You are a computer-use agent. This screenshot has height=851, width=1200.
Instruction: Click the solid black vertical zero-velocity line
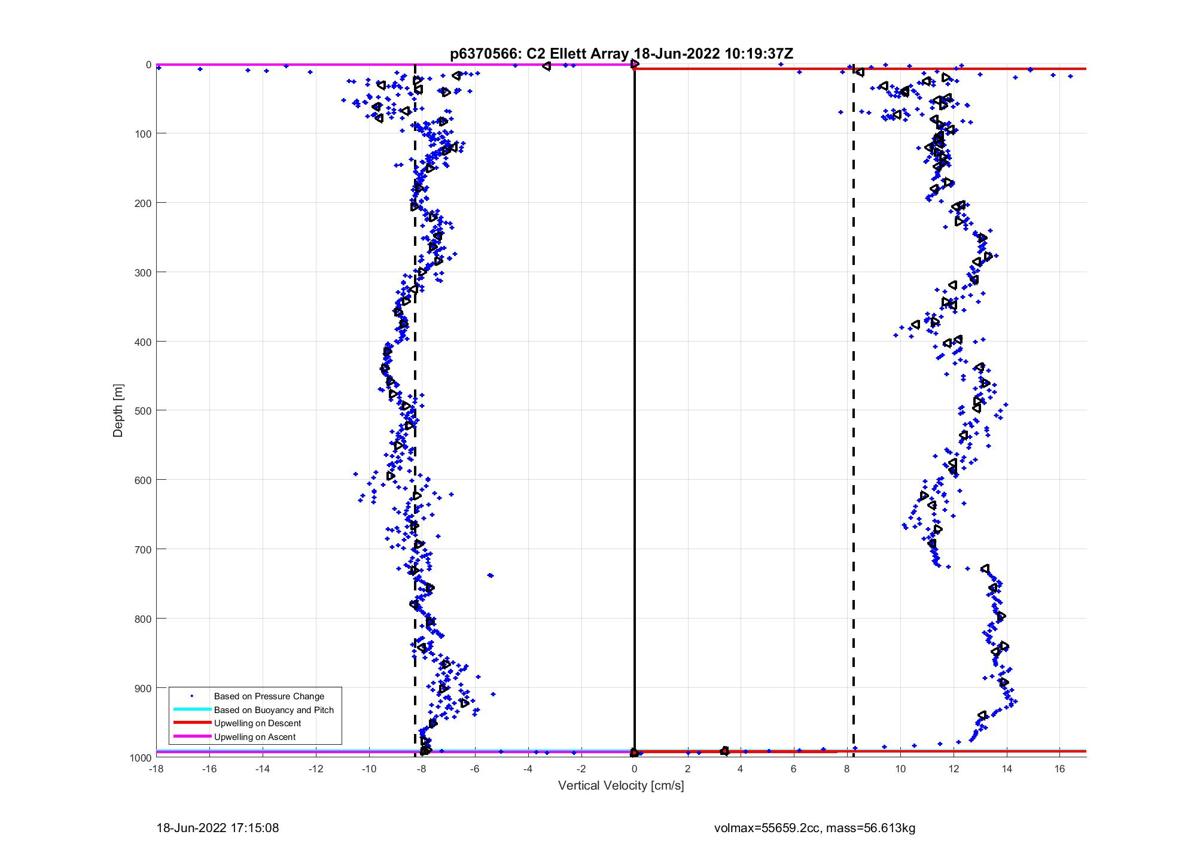pos(634,411)
